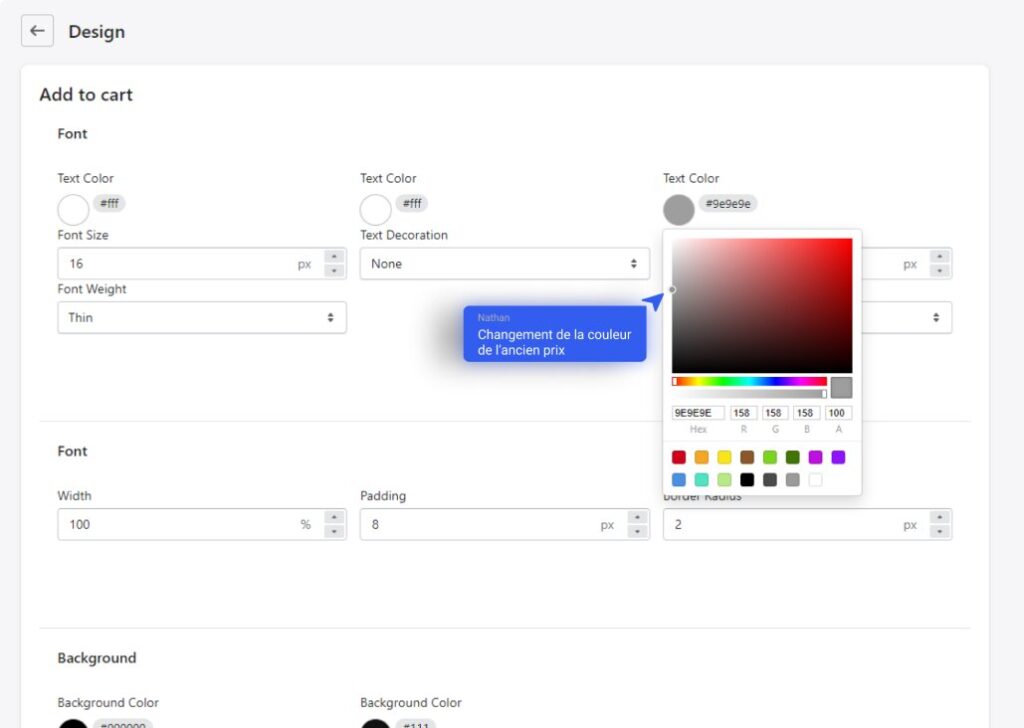Select the yellow preset color swatch

pyautogui.click(x=724, y=457)
